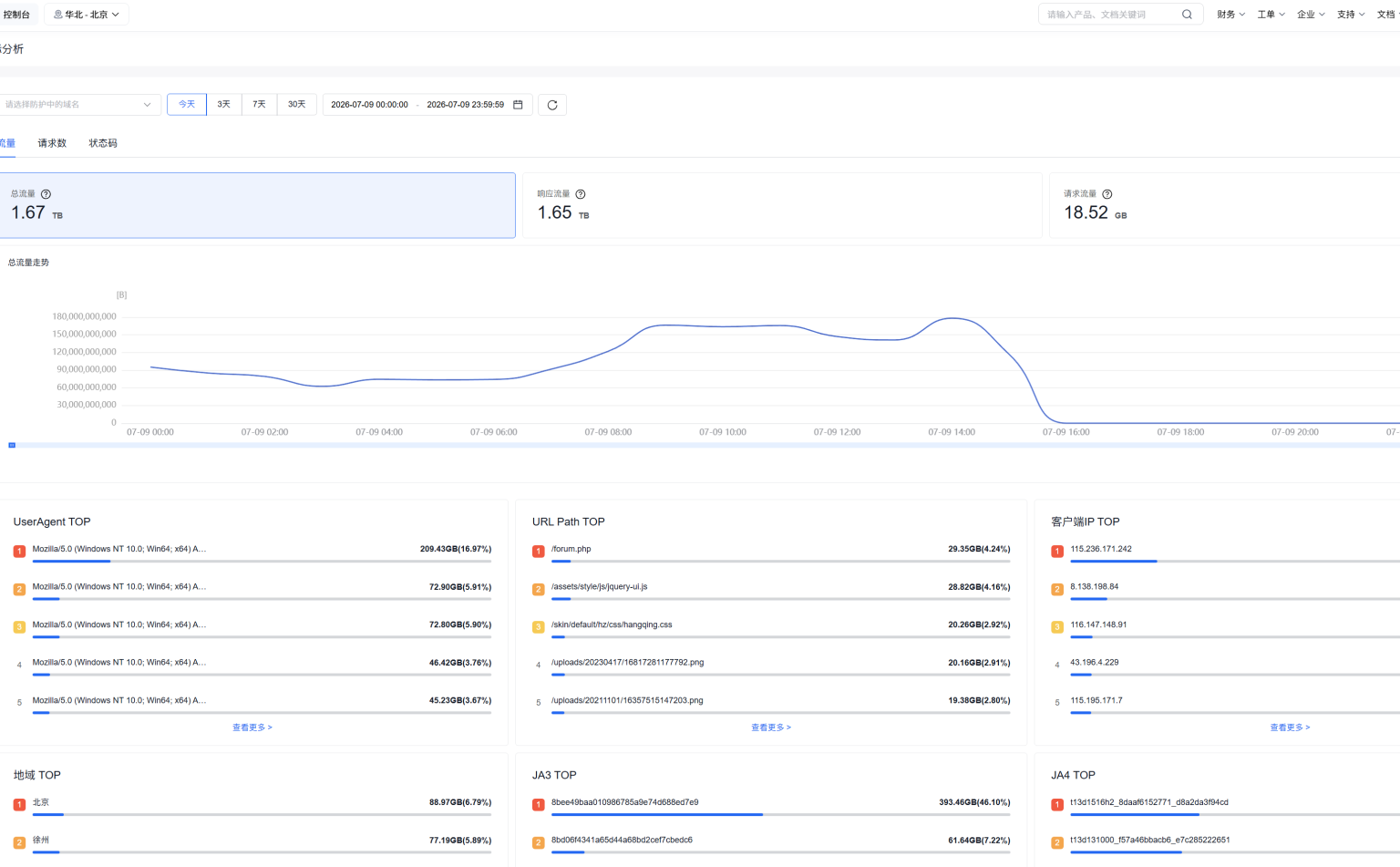Click help icon next to 总流量
Image resolution: width=1400 pixels, height=867 pixels.
pos(46,194)
